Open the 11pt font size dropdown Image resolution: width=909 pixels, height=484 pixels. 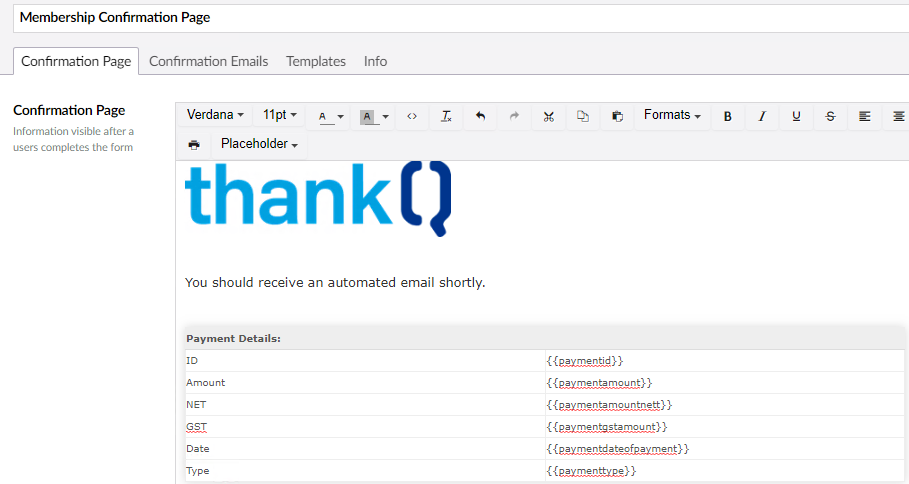(x=280, y=115)
